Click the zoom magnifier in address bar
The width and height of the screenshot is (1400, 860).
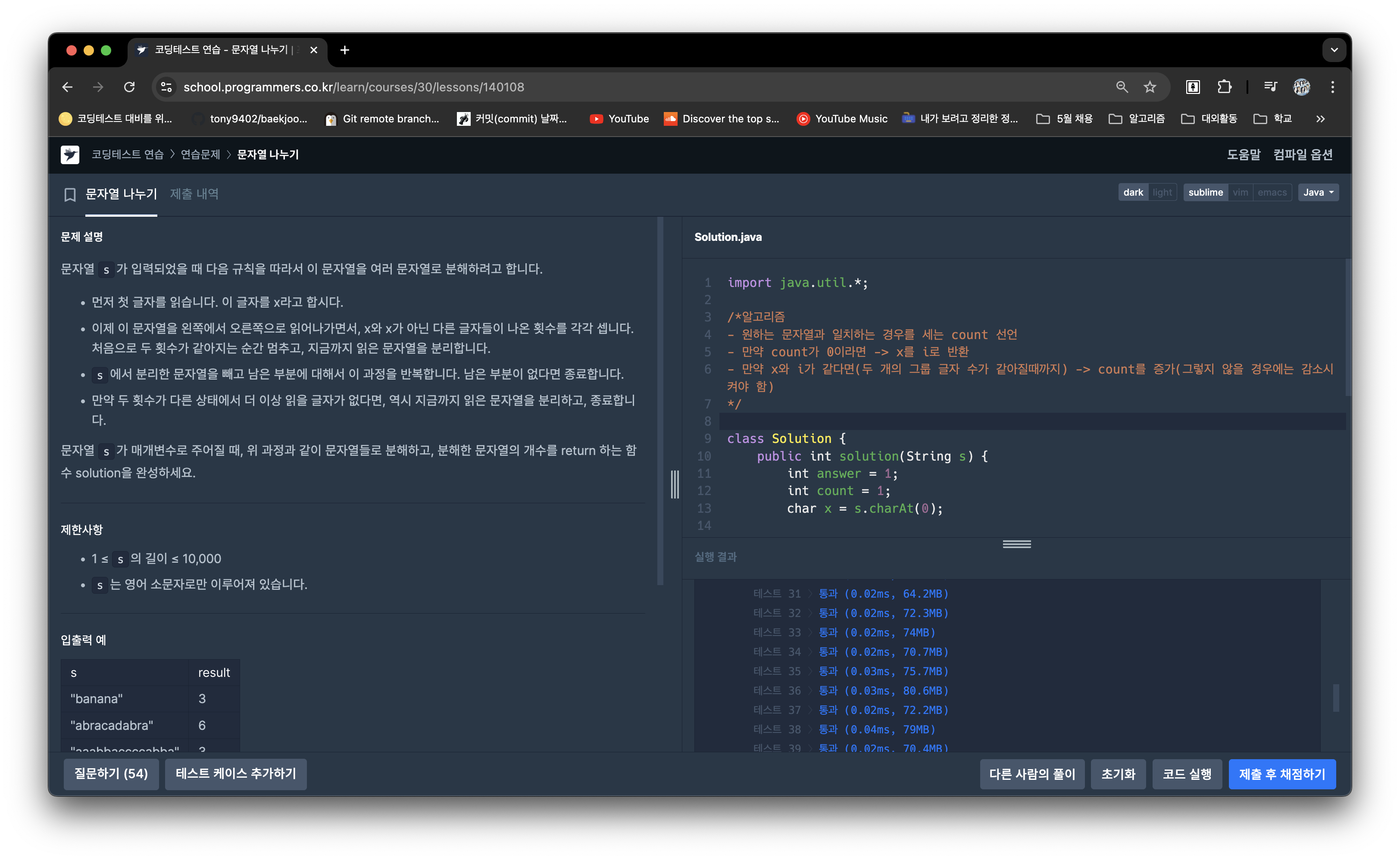1122,87
